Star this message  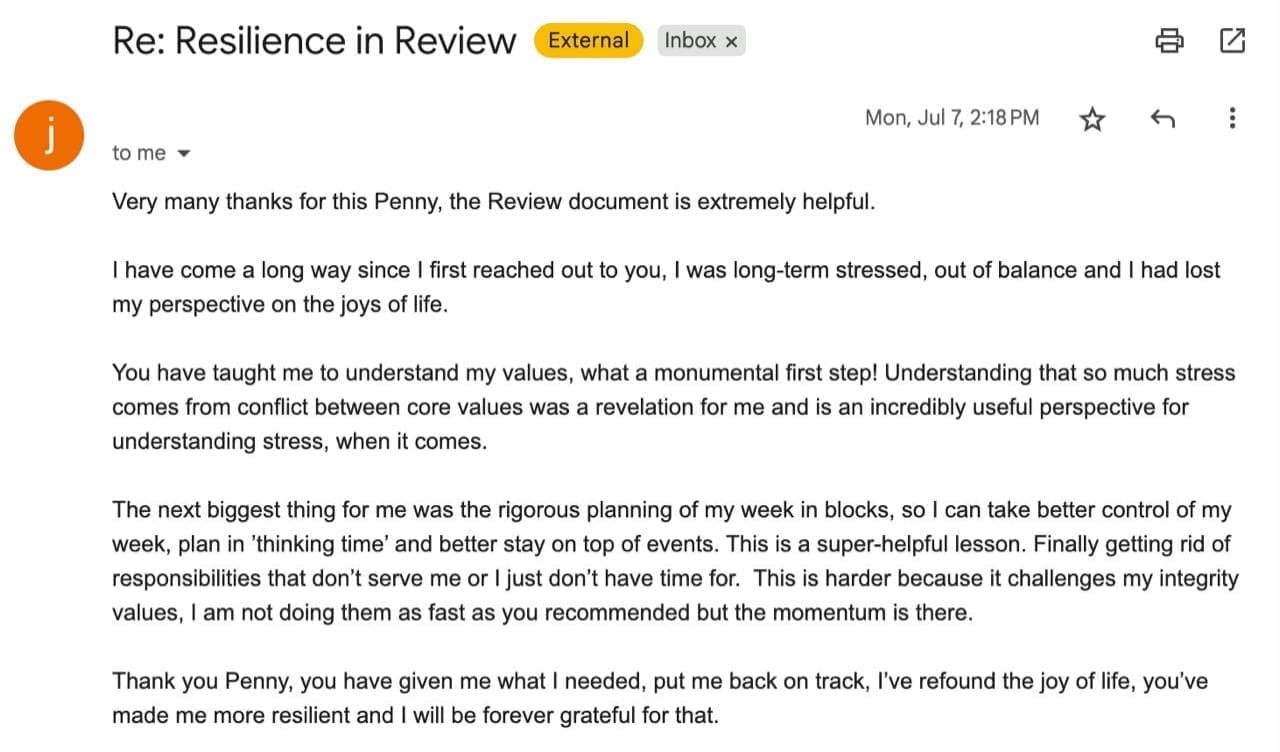click(1093, 120)
